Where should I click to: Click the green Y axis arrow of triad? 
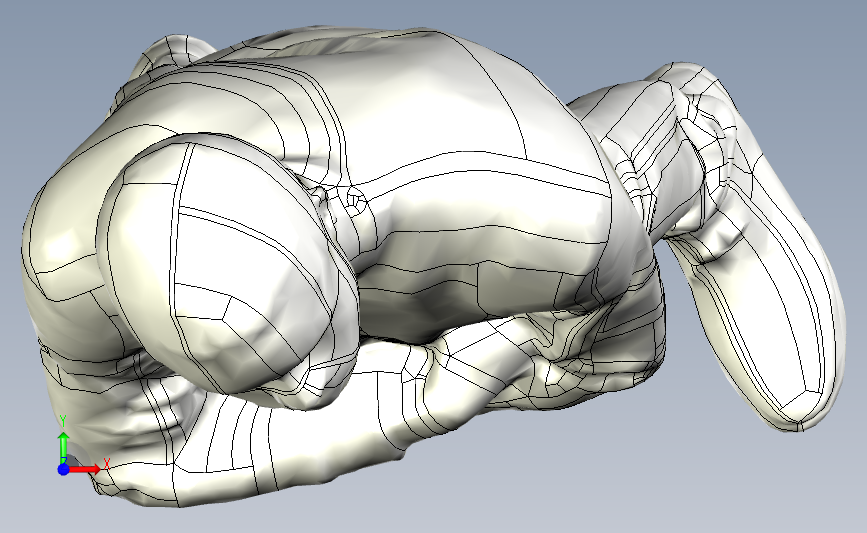(x=63, y=447)
